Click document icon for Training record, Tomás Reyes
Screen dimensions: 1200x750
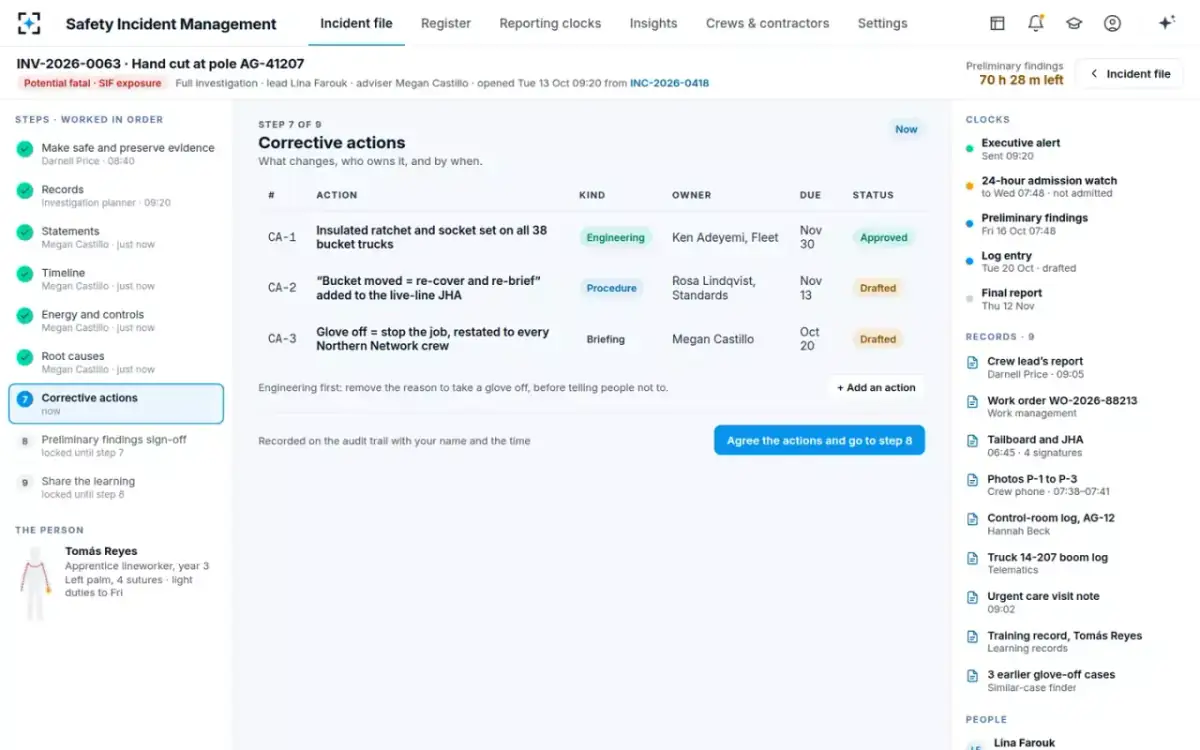(972, 636)
